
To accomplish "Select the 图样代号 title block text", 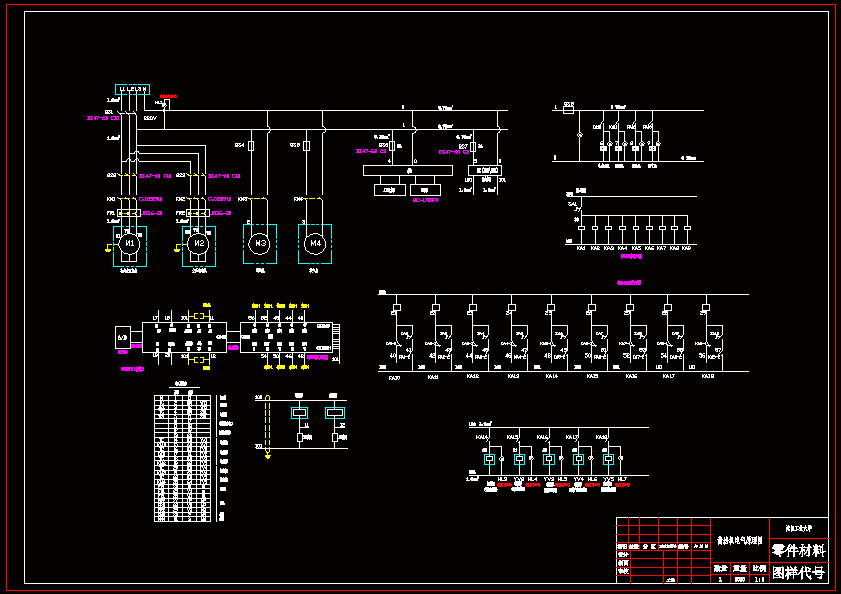I will tap(798, 573).
